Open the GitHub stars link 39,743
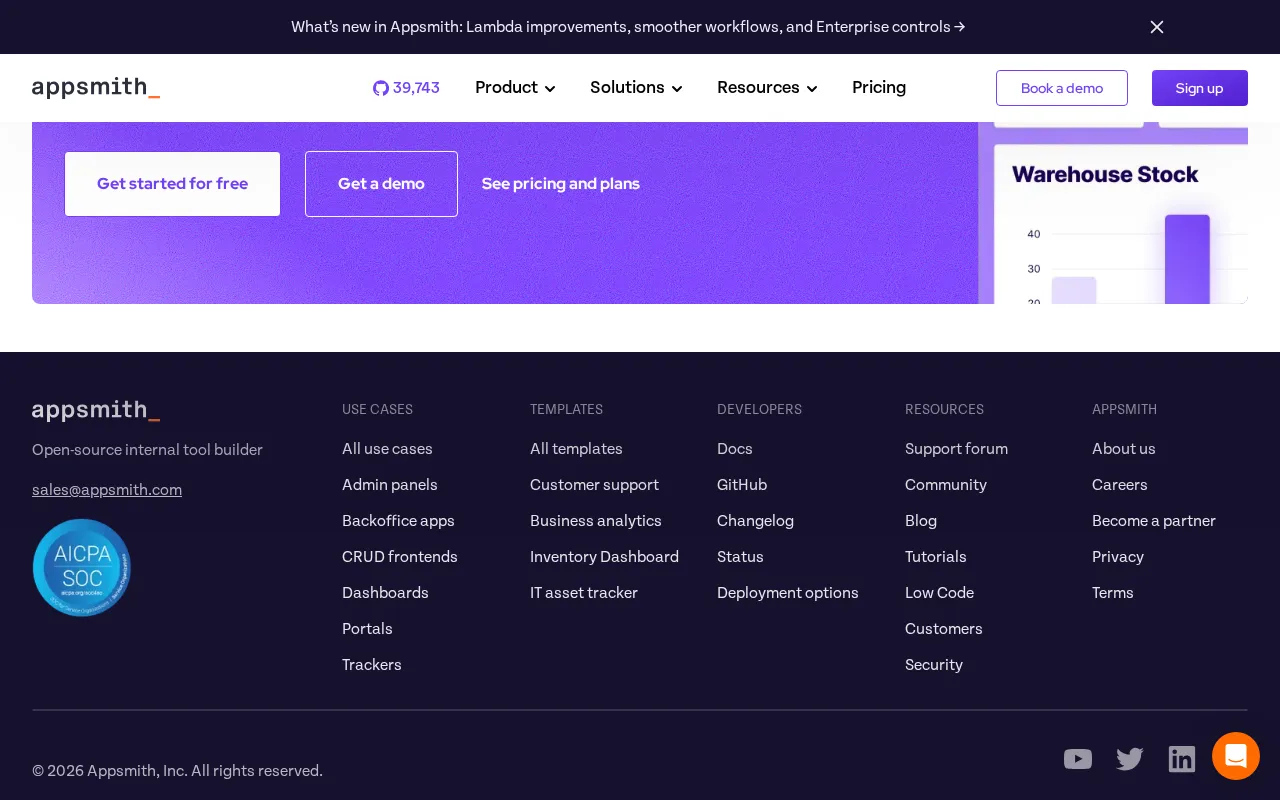The image size is (1280, 800). point(406,88)
